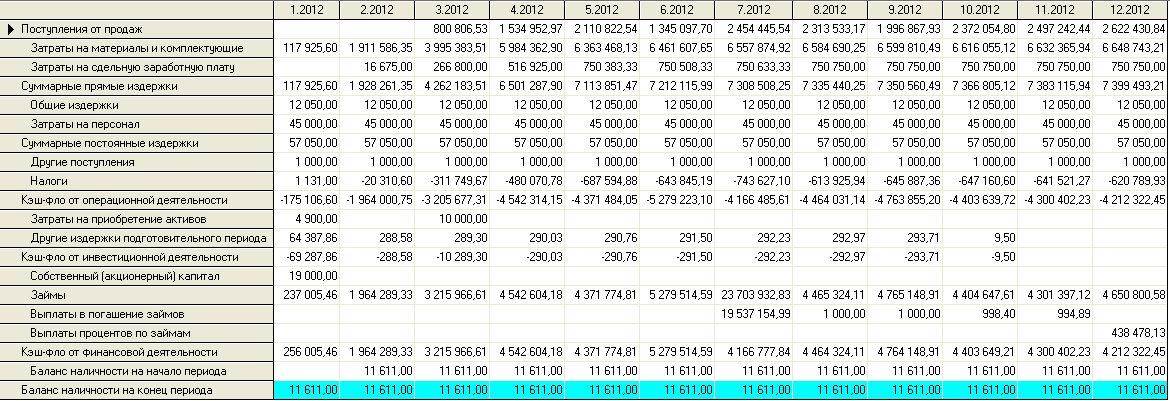1170x401 pixels.
Task: Select row Другие поступления
Action: click(137, 162)
